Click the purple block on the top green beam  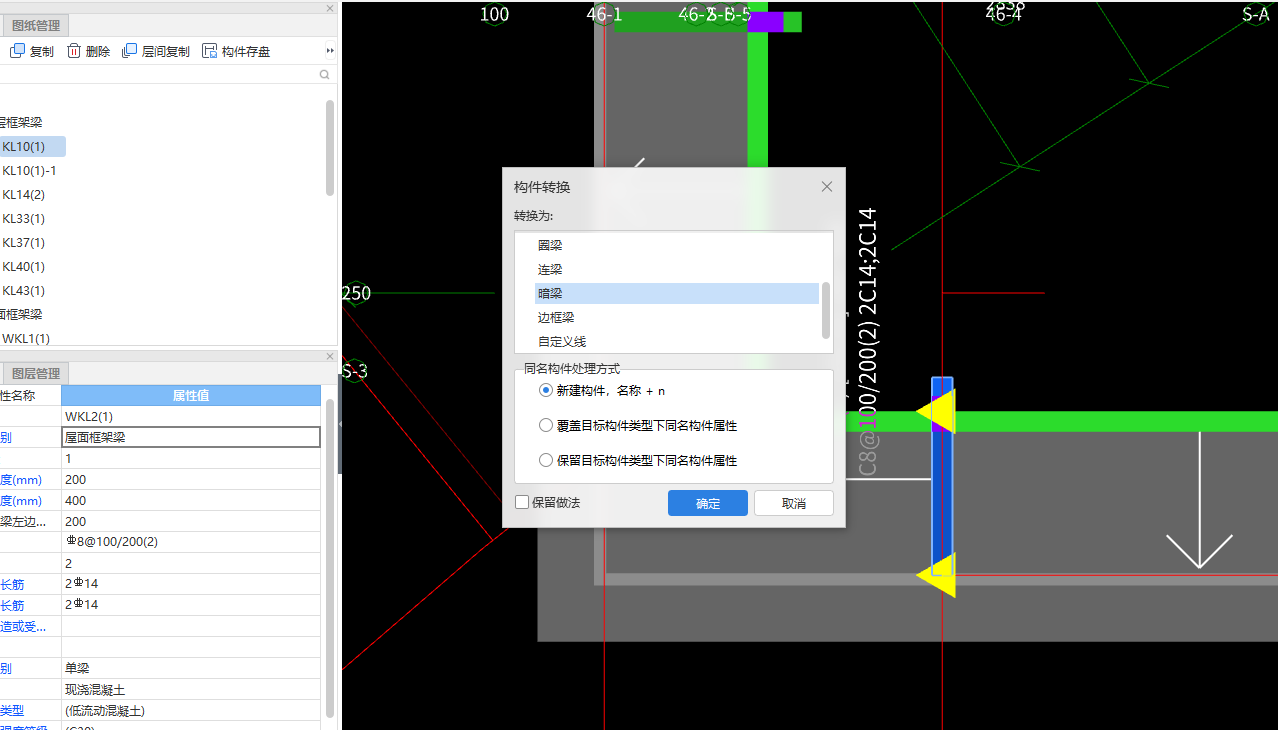click(x=765, y=22)
